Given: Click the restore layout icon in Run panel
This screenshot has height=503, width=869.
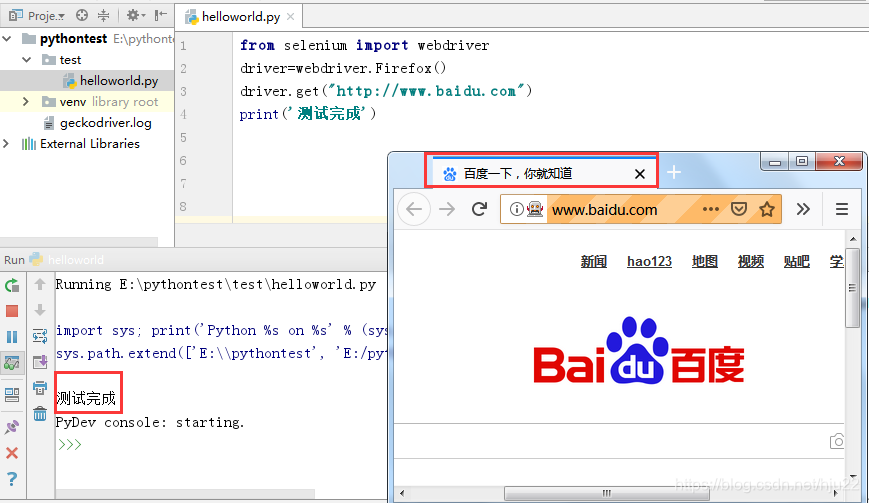Looking at the screenshot, I should click(x=12, y=394).
